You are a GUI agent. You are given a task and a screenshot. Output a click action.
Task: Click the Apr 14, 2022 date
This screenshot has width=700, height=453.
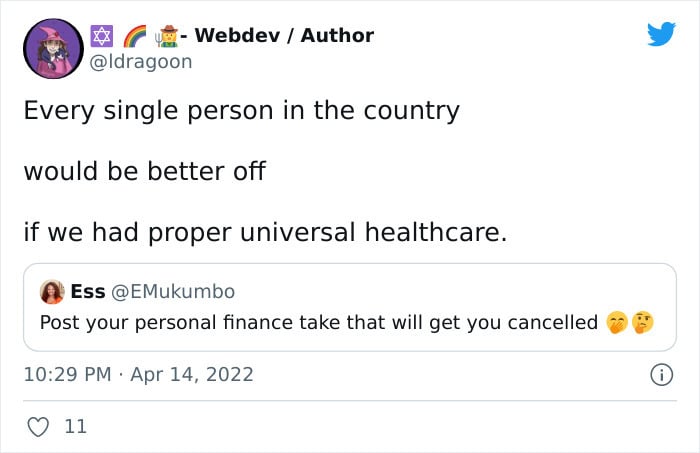click(192, 374)
